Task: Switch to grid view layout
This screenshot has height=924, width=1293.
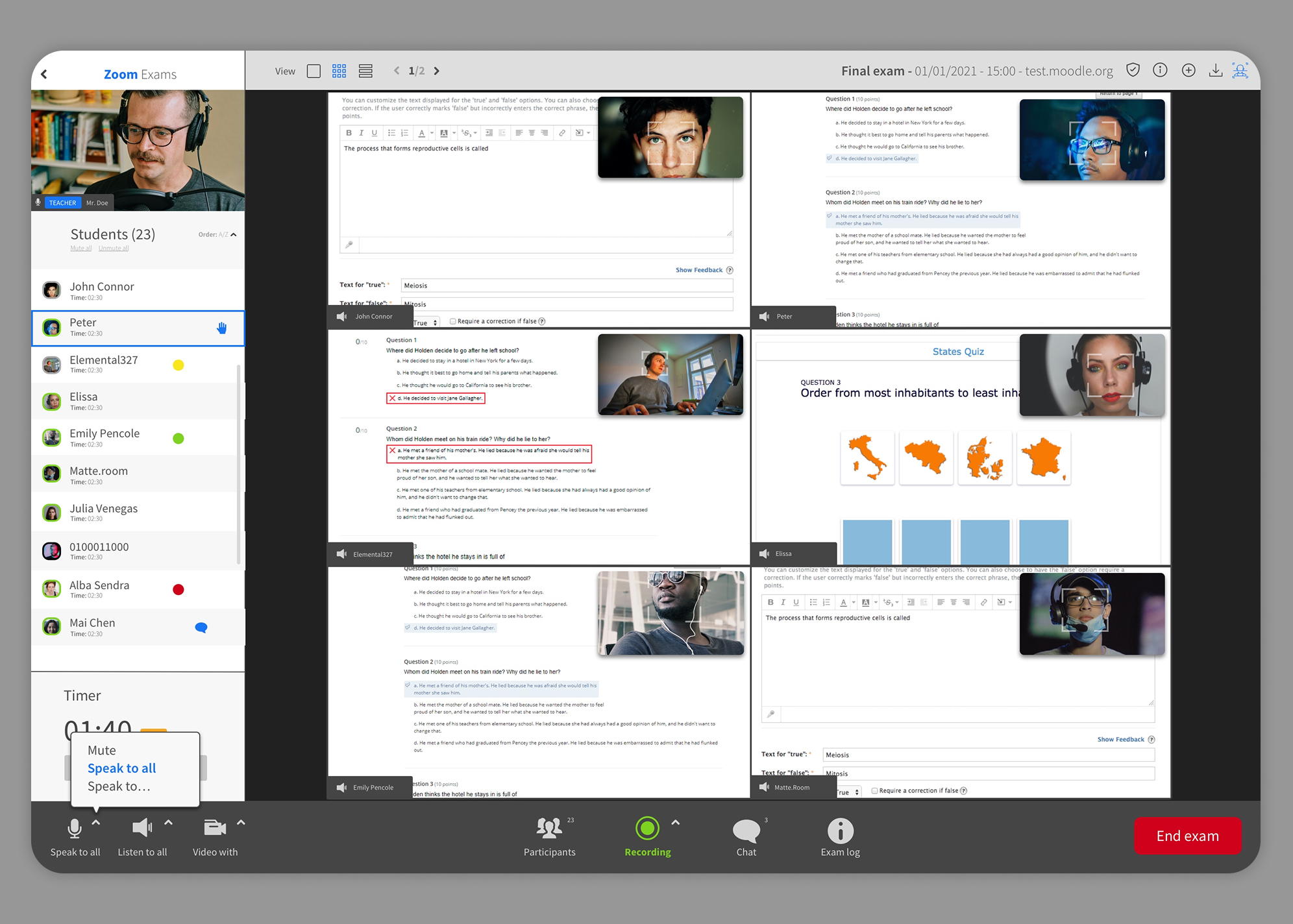Action: pyautogui.click(x=339, y=71)
